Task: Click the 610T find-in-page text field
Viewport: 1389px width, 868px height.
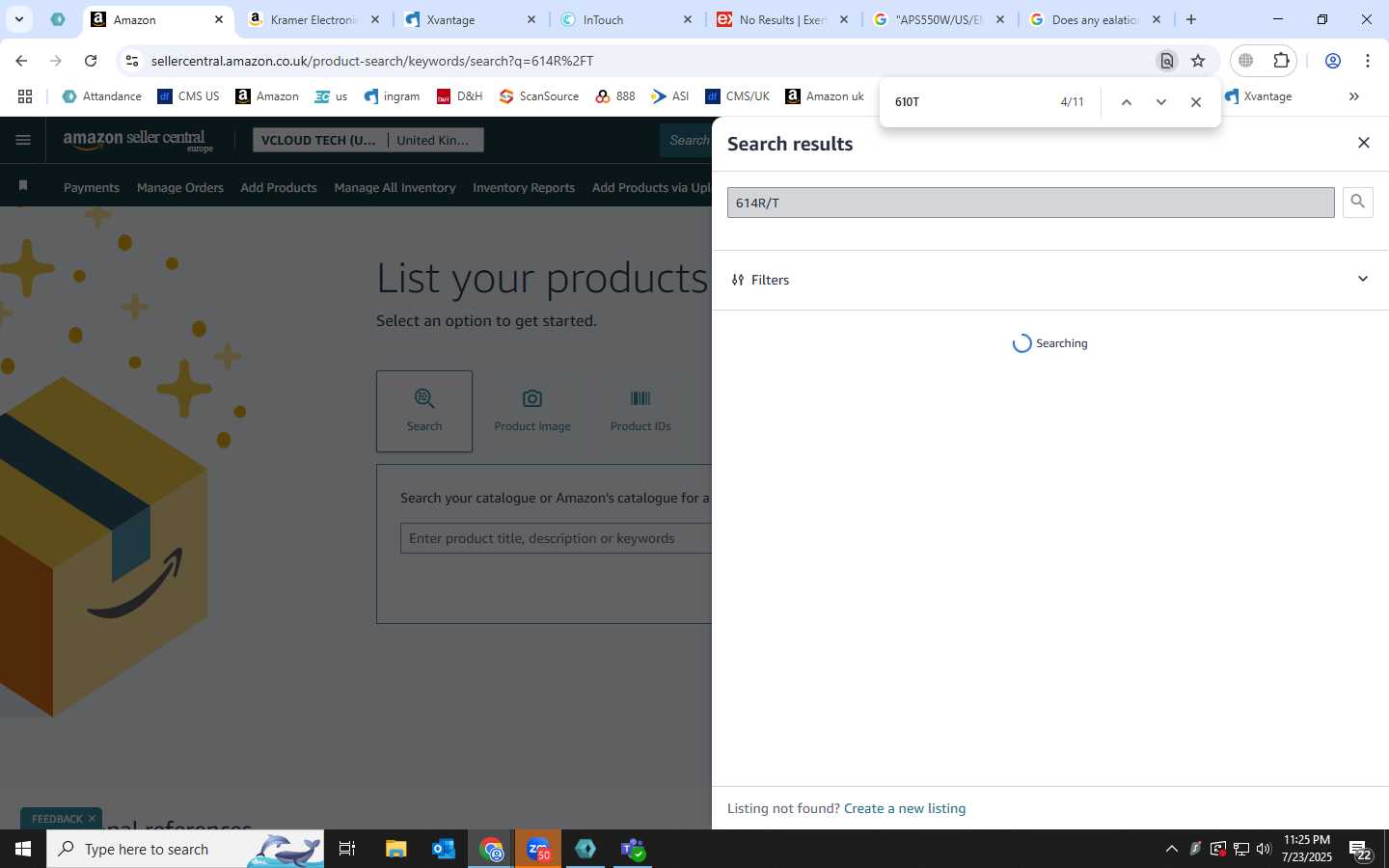Action: (969, 101)
